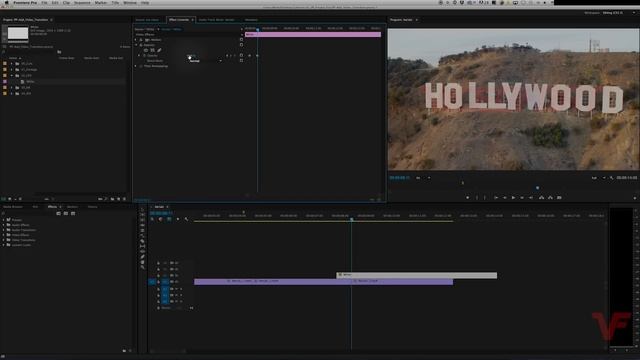640x360 pixels.
Task: Click the Mark Out button in the Program monitor
Action: coord(485,198)
